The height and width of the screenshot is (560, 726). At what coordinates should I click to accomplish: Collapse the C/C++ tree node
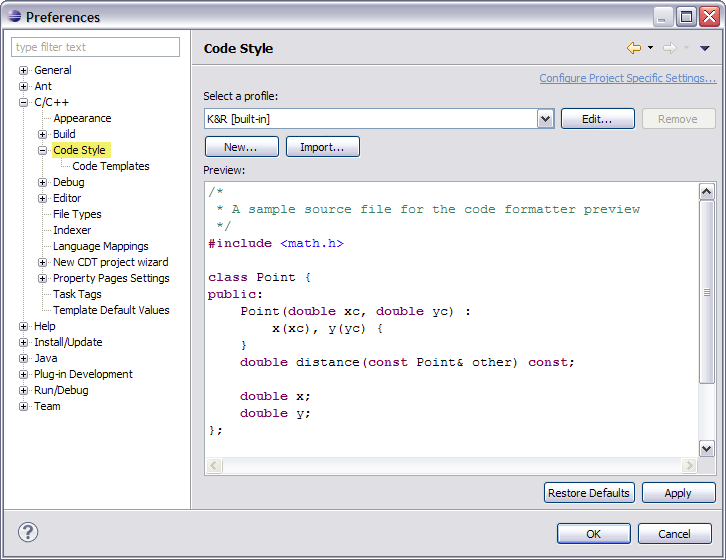coord(23,102)
